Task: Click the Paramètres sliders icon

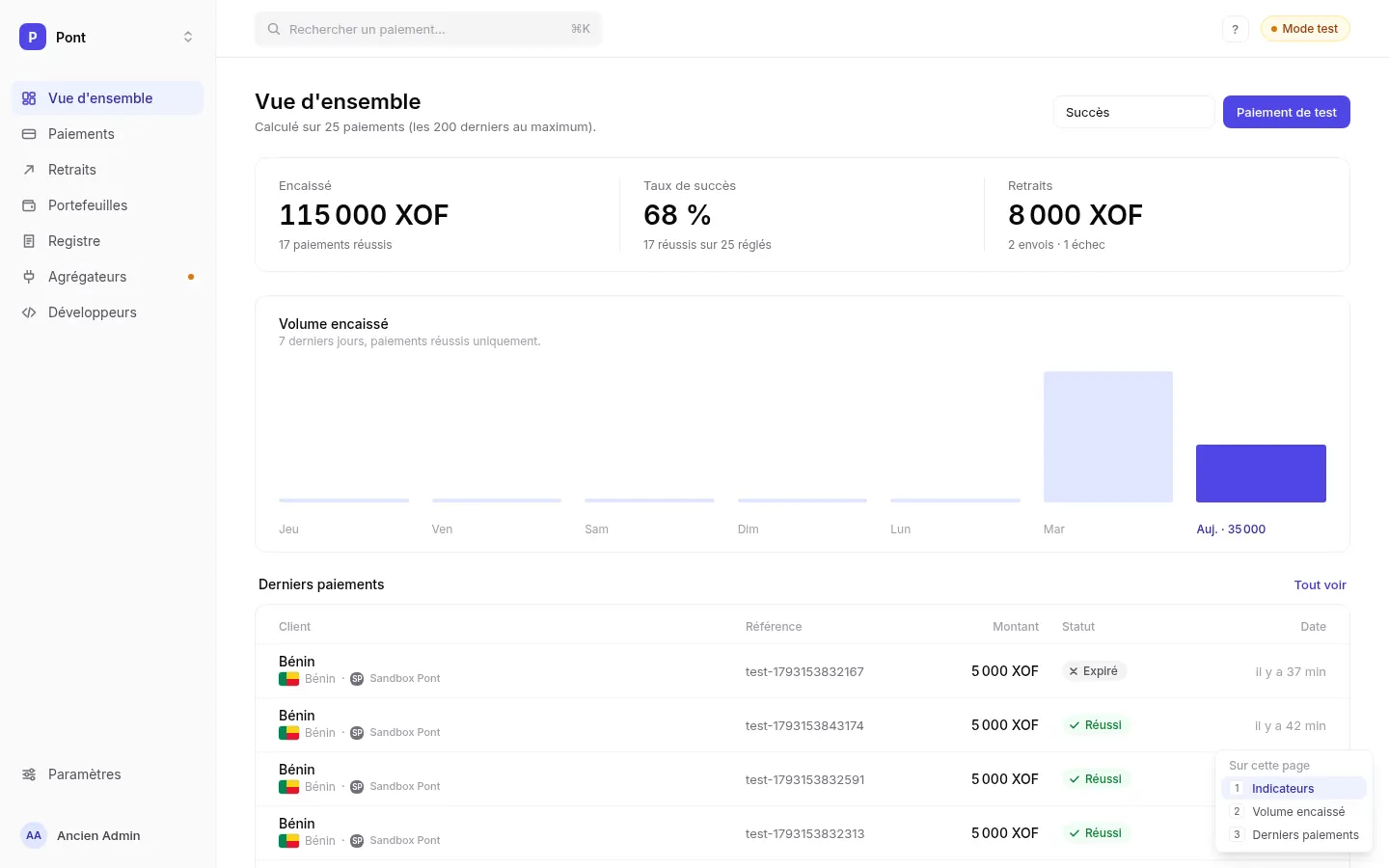Action: coord(29,774)
